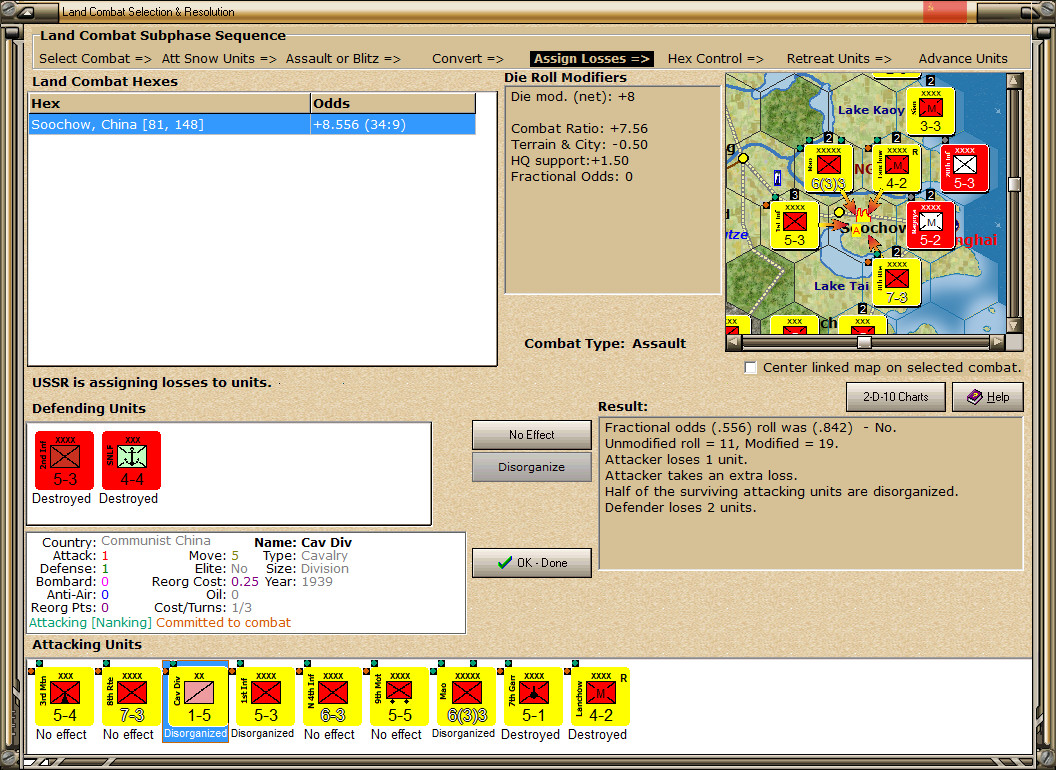Screen dimensions: 1056x770
Task: Click the Terrain & City: -0.50 line
Action: [579, 145]
